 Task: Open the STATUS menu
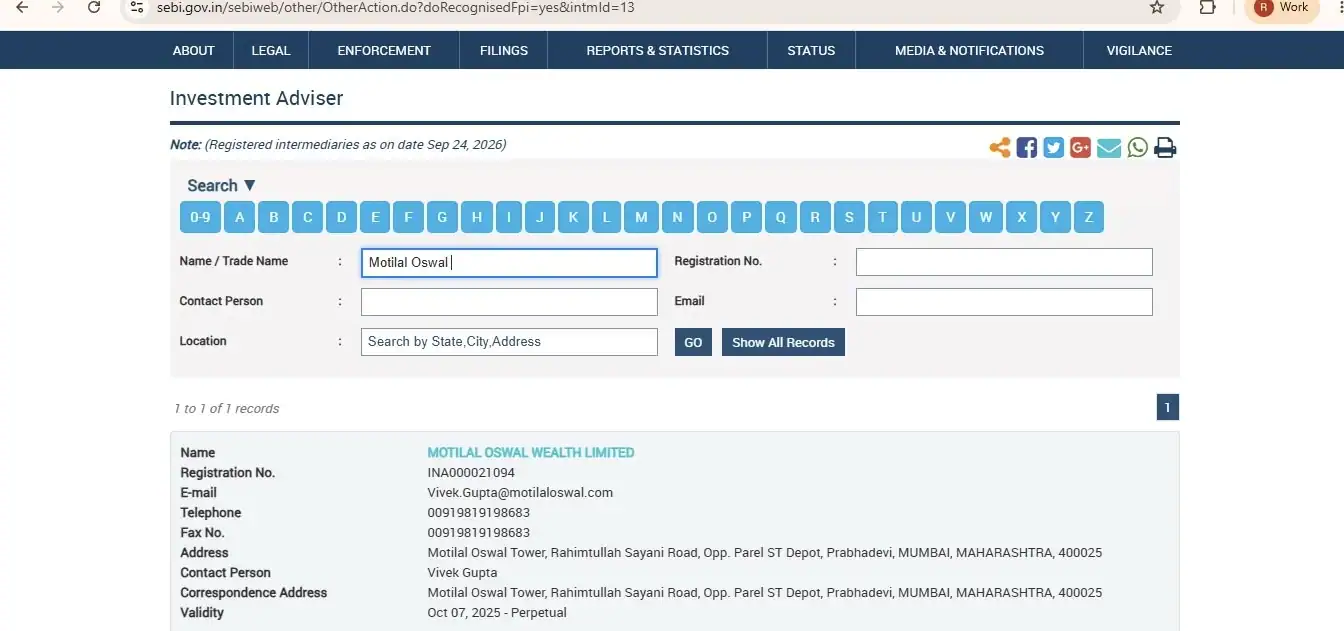(x=811, y=50)
